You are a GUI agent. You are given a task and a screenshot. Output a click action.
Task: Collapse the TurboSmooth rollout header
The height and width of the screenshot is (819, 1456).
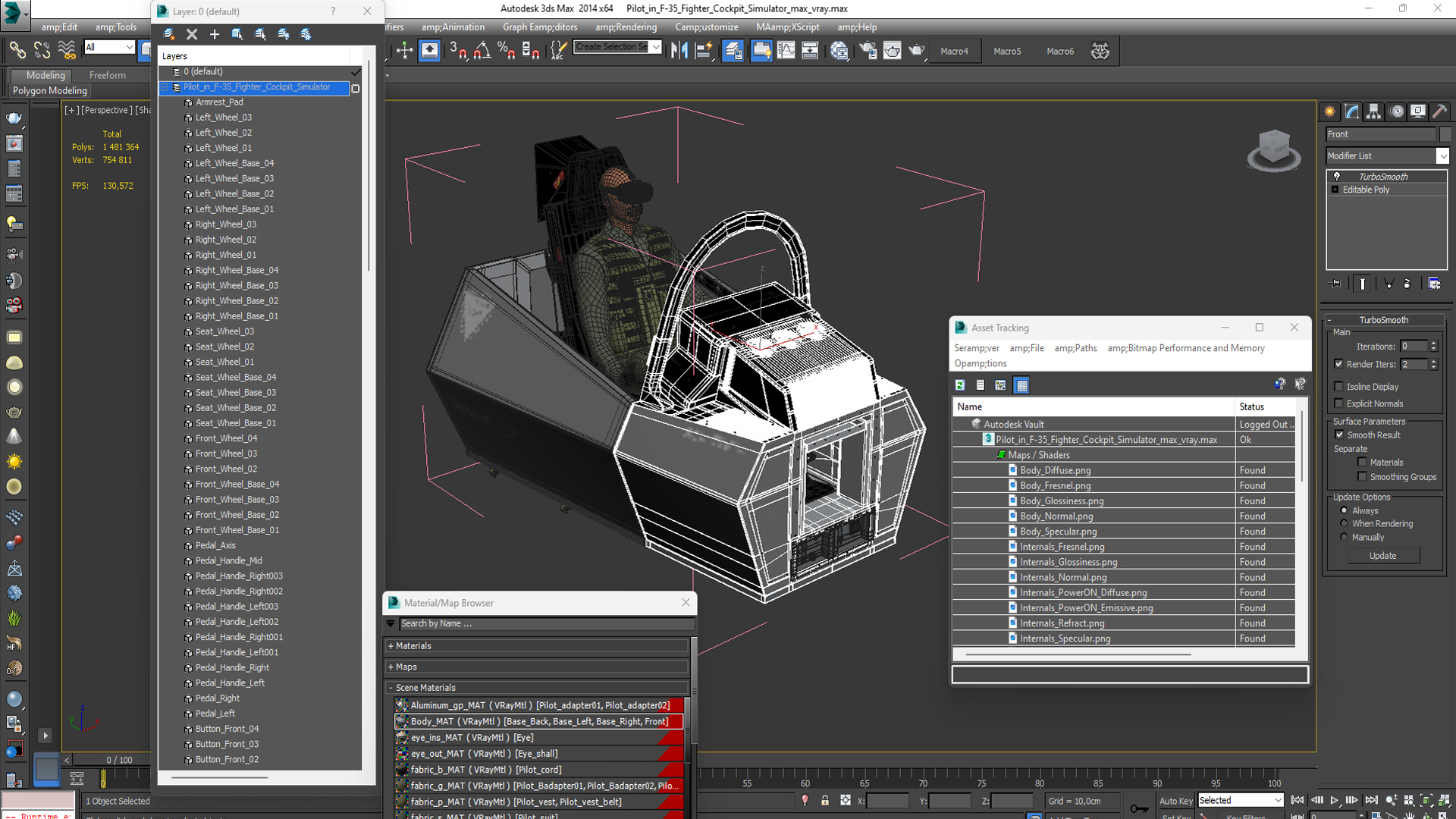(1383, 320)
